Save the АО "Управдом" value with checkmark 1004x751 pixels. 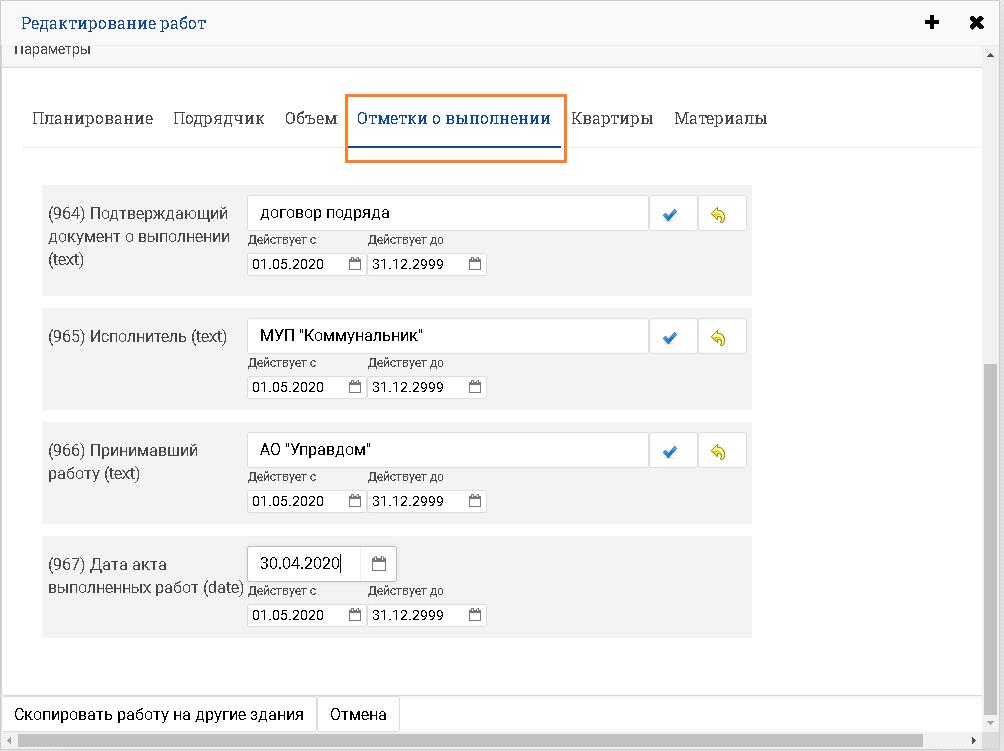pos(671,451)
